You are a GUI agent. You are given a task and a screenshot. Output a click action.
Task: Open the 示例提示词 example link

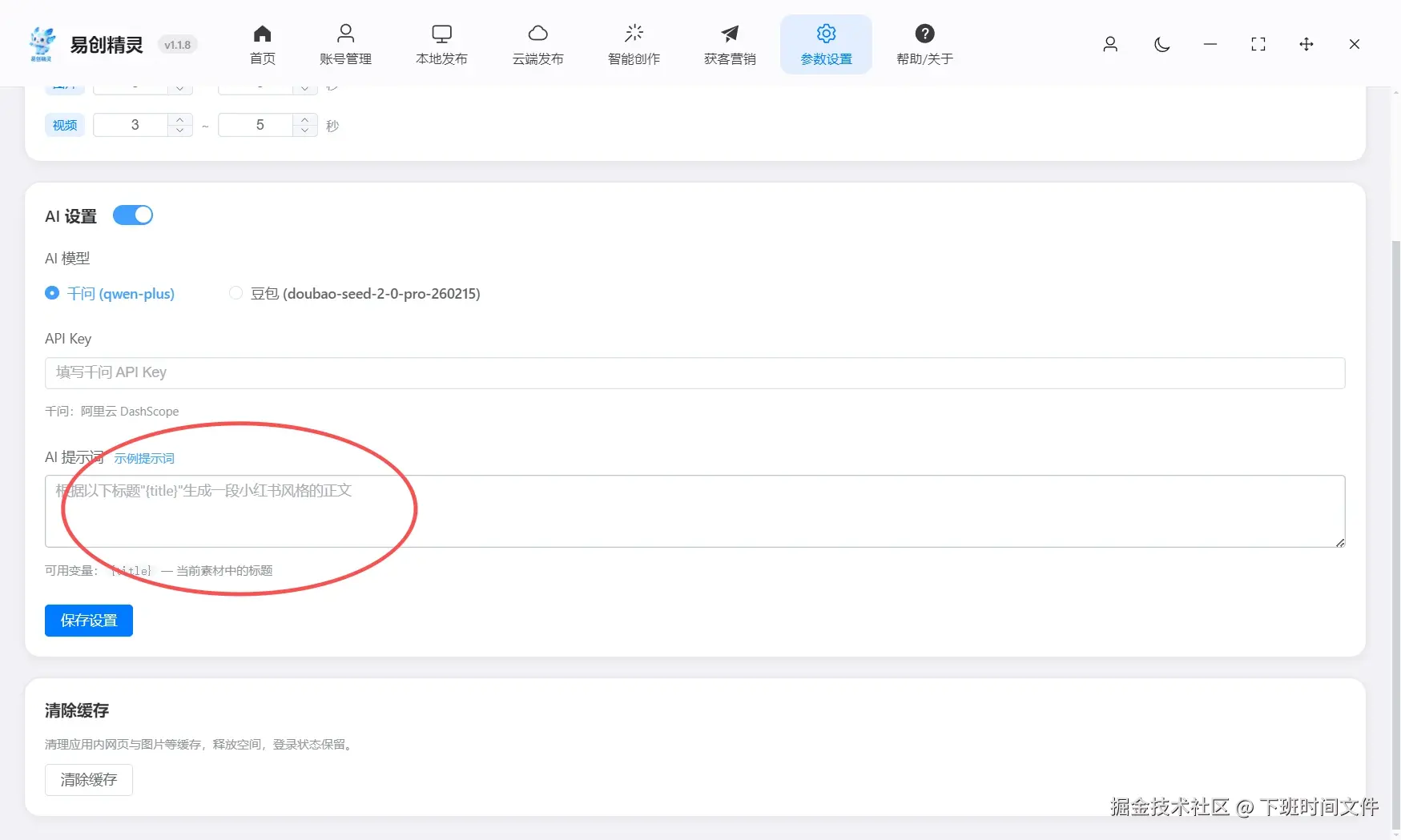point(144,458)
